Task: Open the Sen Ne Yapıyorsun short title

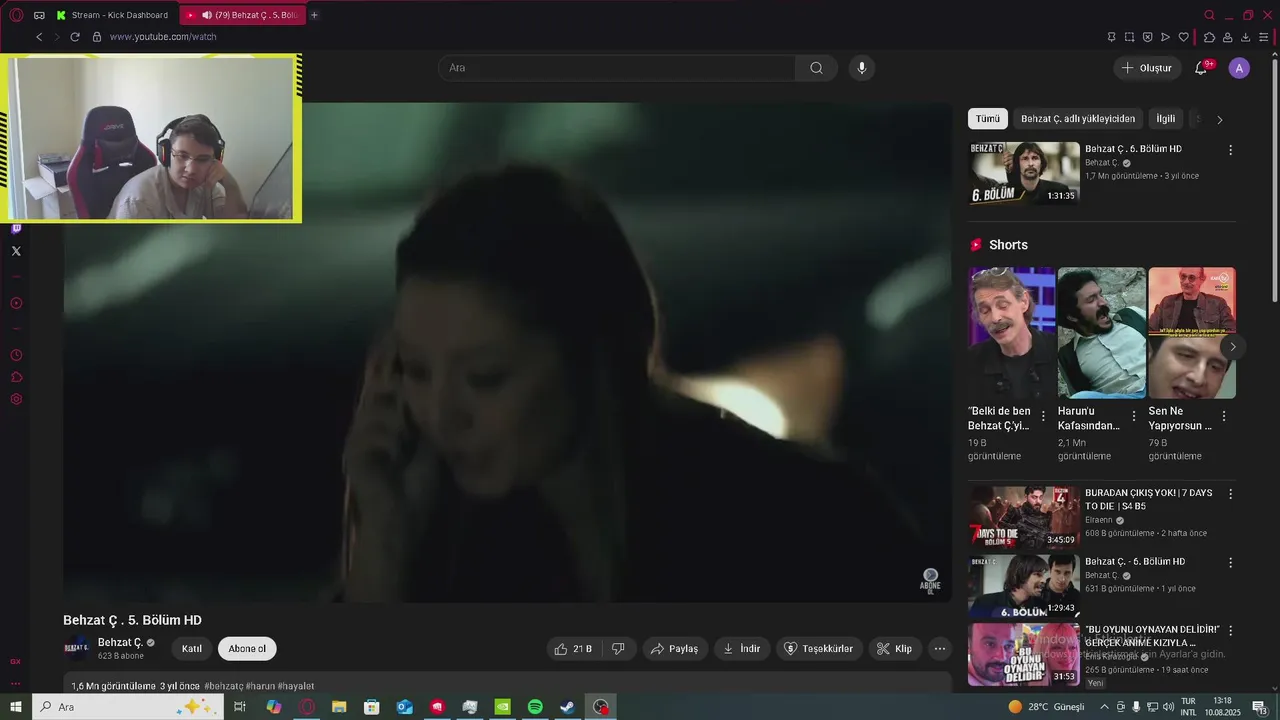Action: 1180,418
